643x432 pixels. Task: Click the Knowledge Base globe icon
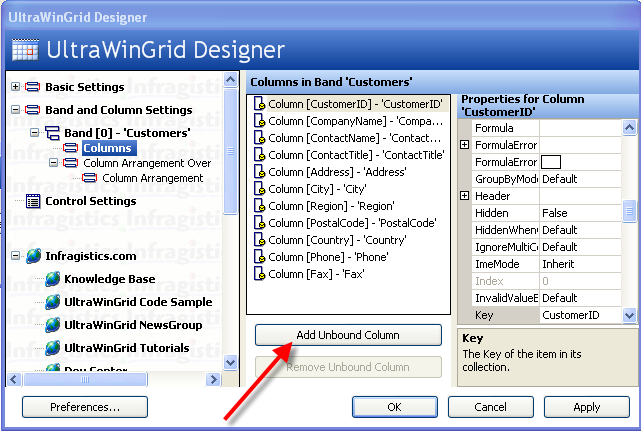coord(53,279)
